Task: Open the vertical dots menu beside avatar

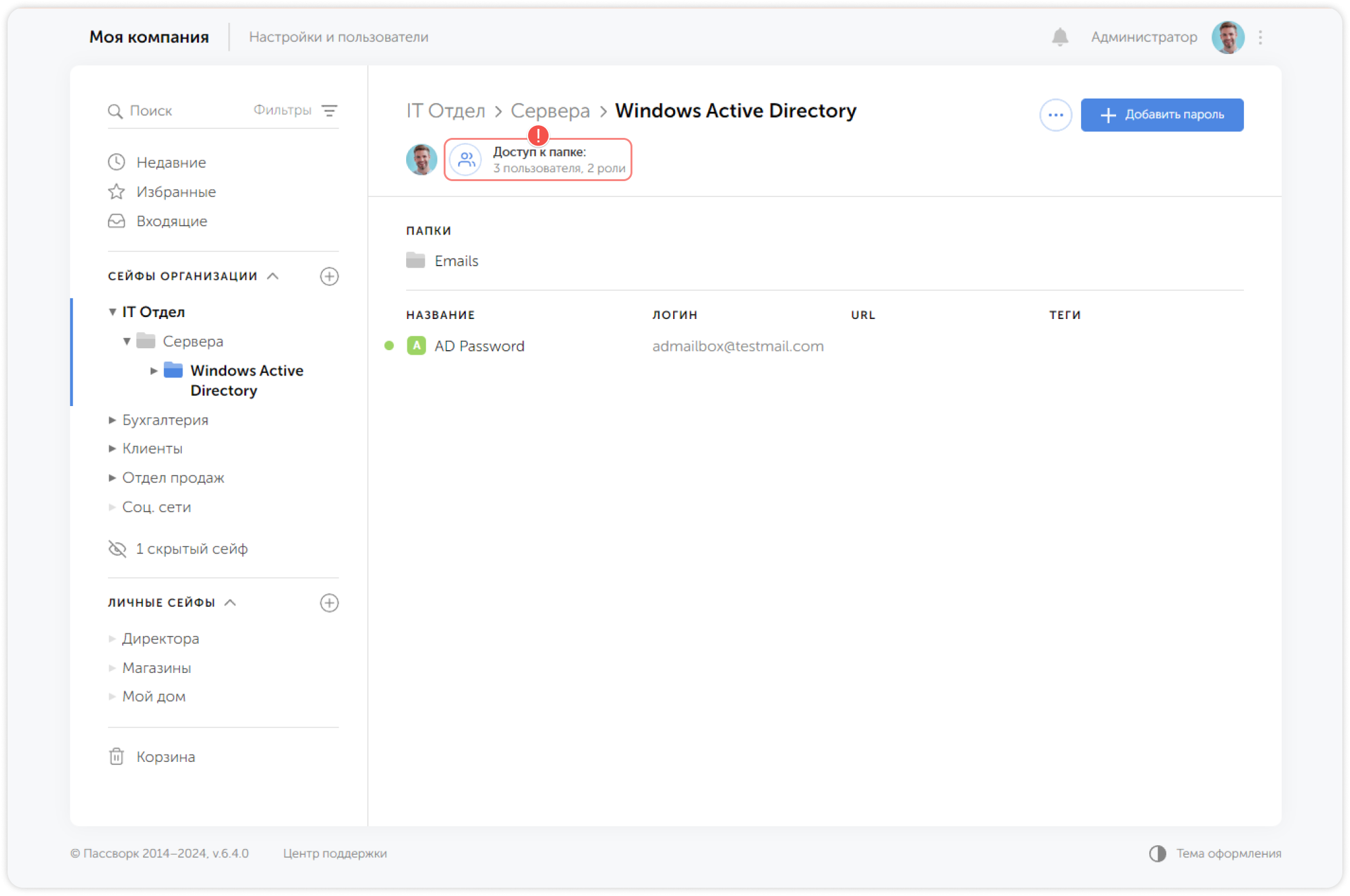Action: [1260, 37]
